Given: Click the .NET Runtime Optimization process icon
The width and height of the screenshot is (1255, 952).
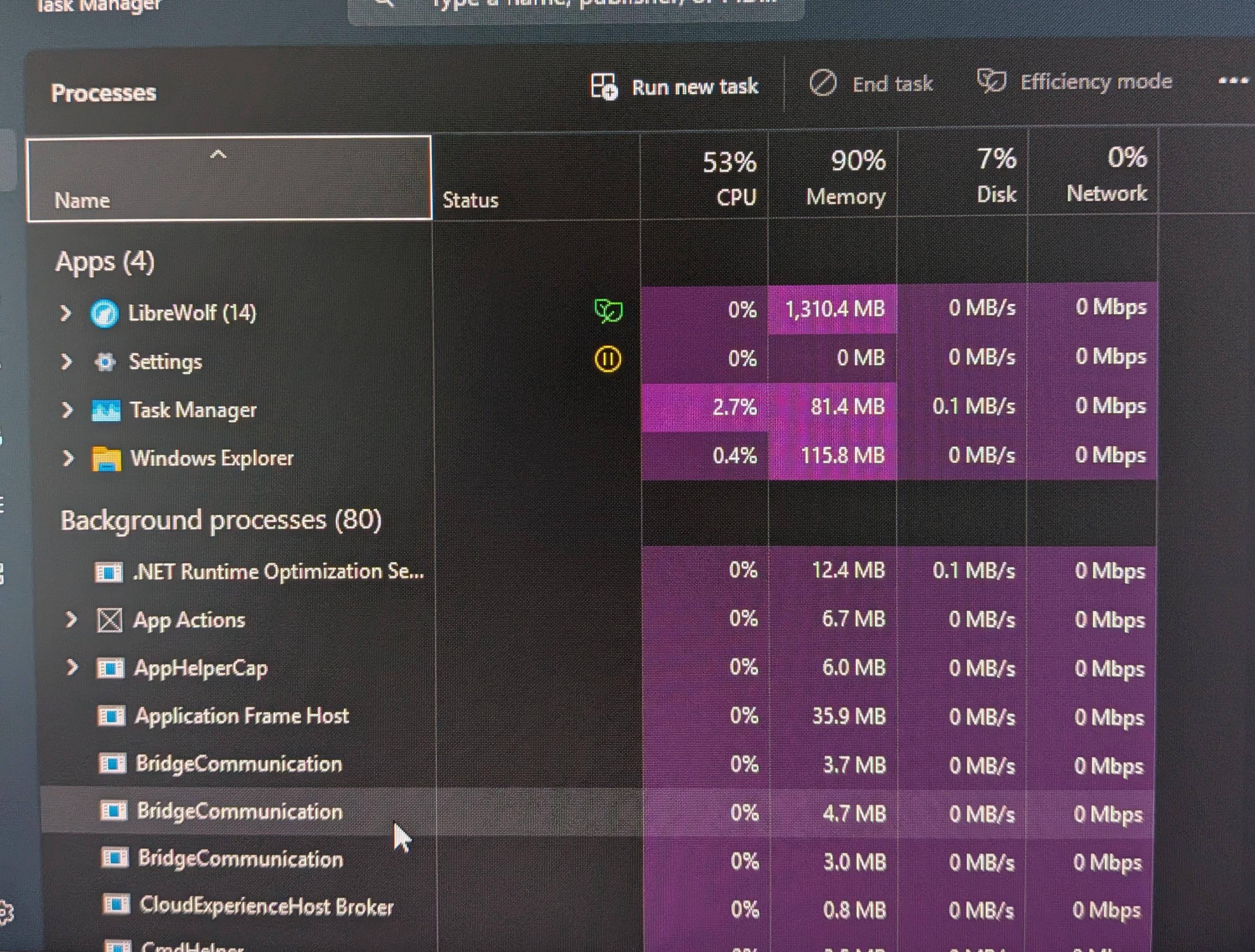Looking at the screenshot, I should [108, 573].
